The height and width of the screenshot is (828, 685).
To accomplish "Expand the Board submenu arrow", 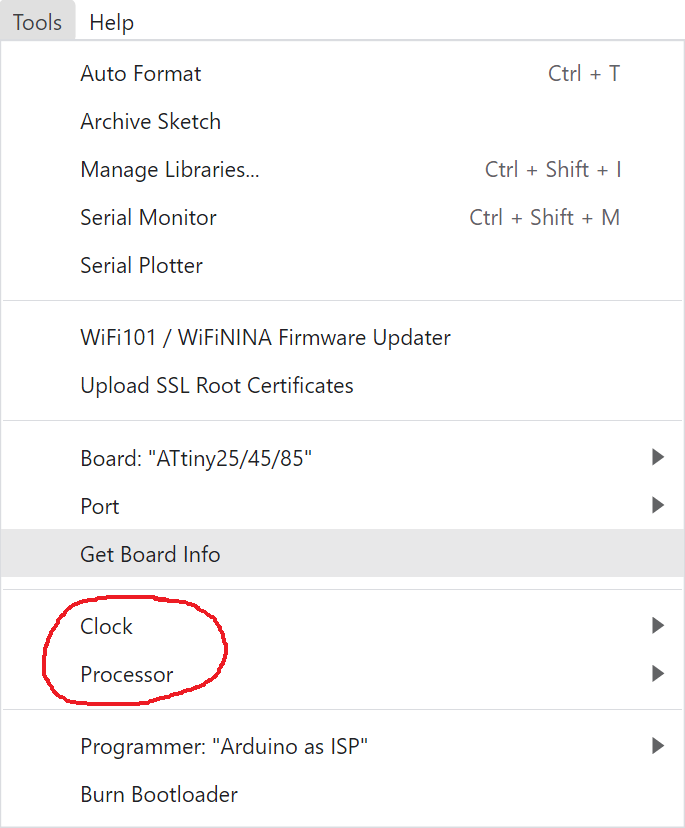I will [x=657, y=458].
